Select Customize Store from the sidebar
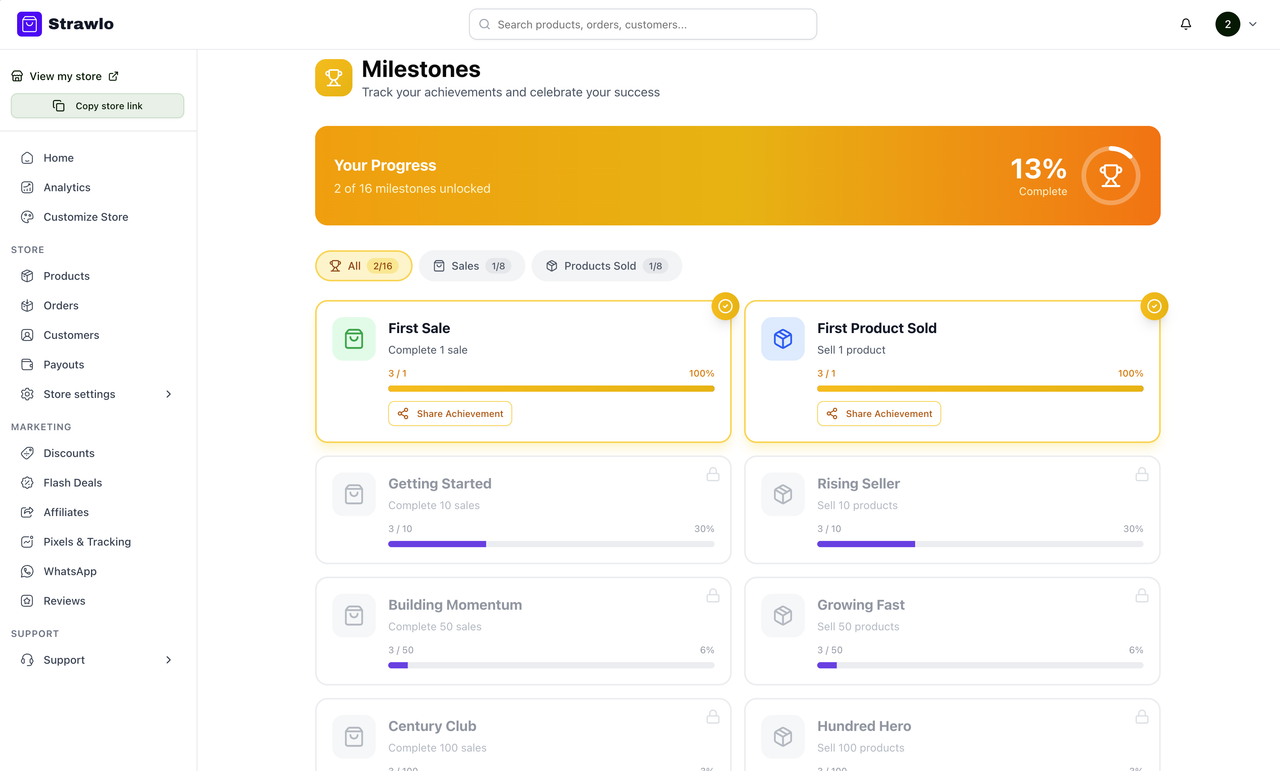 [x=85, y=216]
